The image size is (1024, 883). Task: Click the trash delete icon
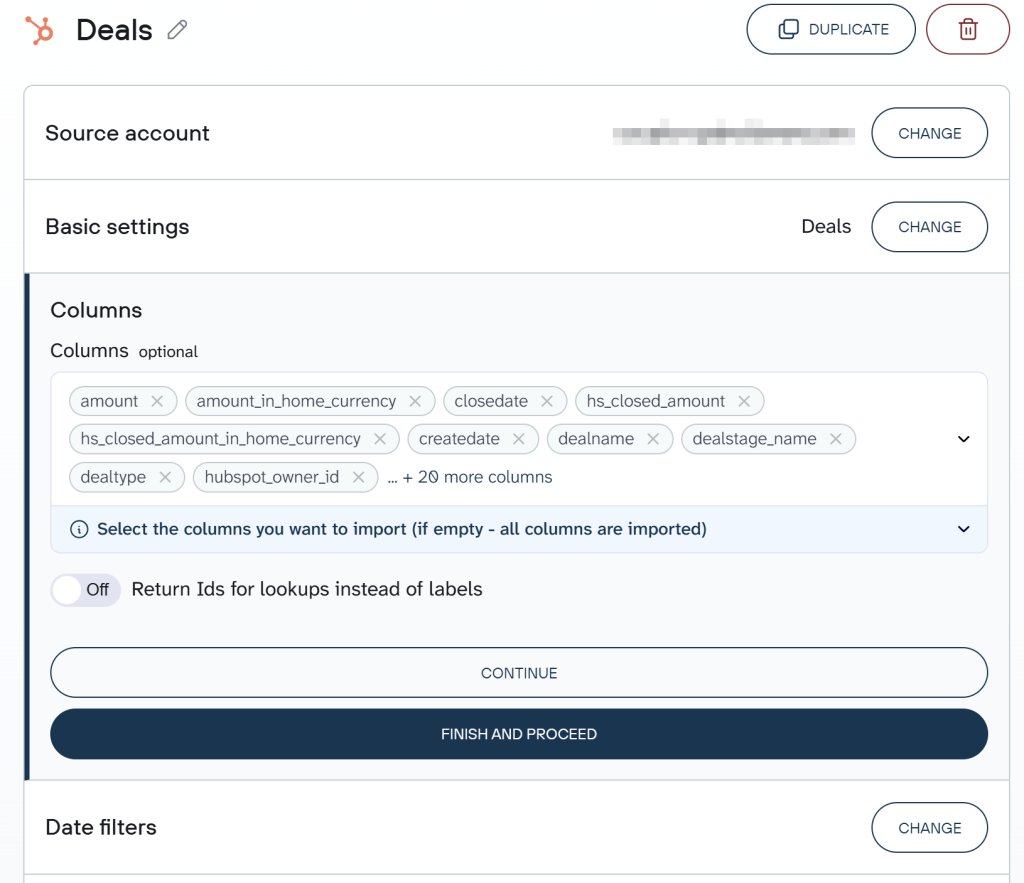pyautogui.click(x=967, y=29)
